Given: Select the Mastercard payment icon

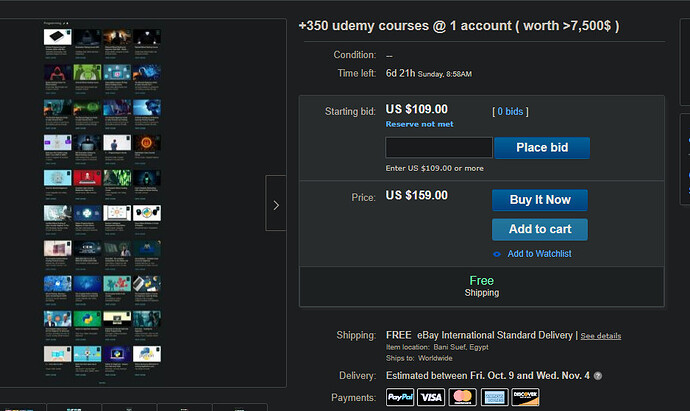Looking at the screenshot, I should tap(462, 397).
